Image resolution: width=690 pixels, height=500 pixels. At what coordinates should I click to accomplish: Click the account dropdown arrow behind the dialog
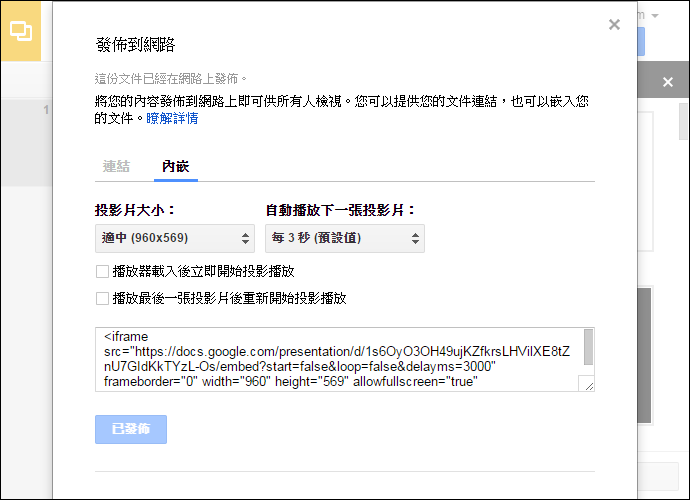tap(655, 16)
